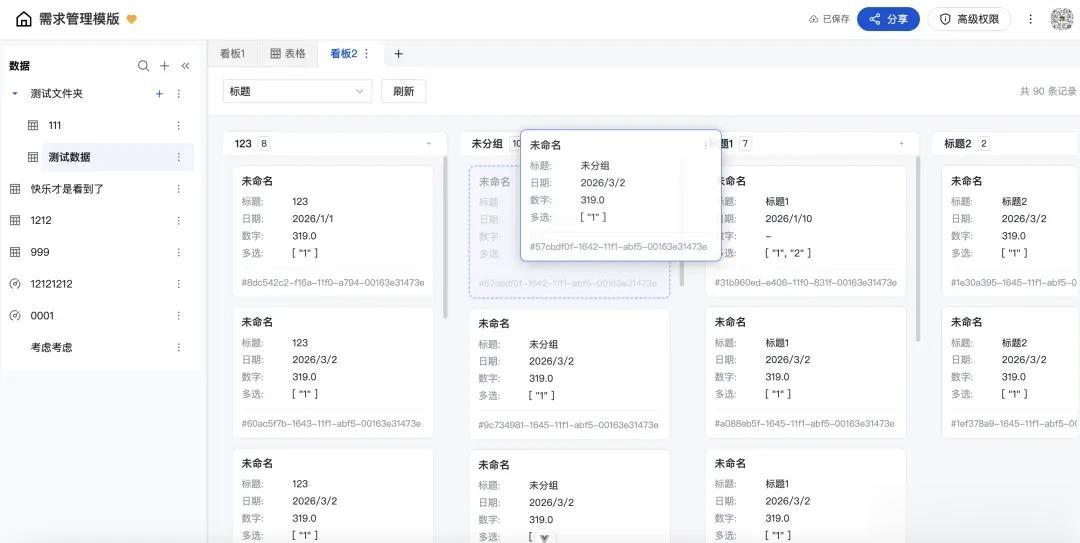Open more options for 1212
Image resolution: width=1080 pixels, height=543 pixels.
(x=178, y=221)
